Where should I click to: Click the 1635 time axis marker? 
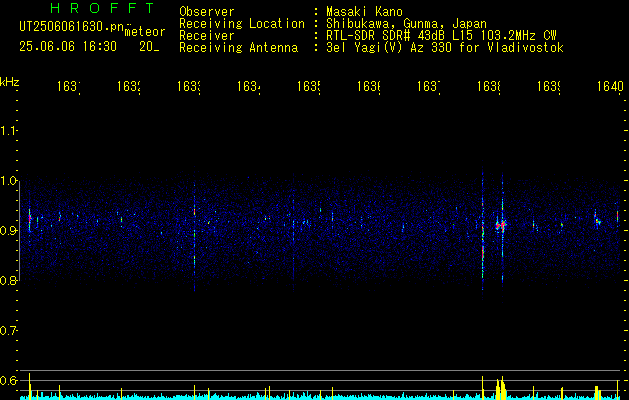pos(309,86)
